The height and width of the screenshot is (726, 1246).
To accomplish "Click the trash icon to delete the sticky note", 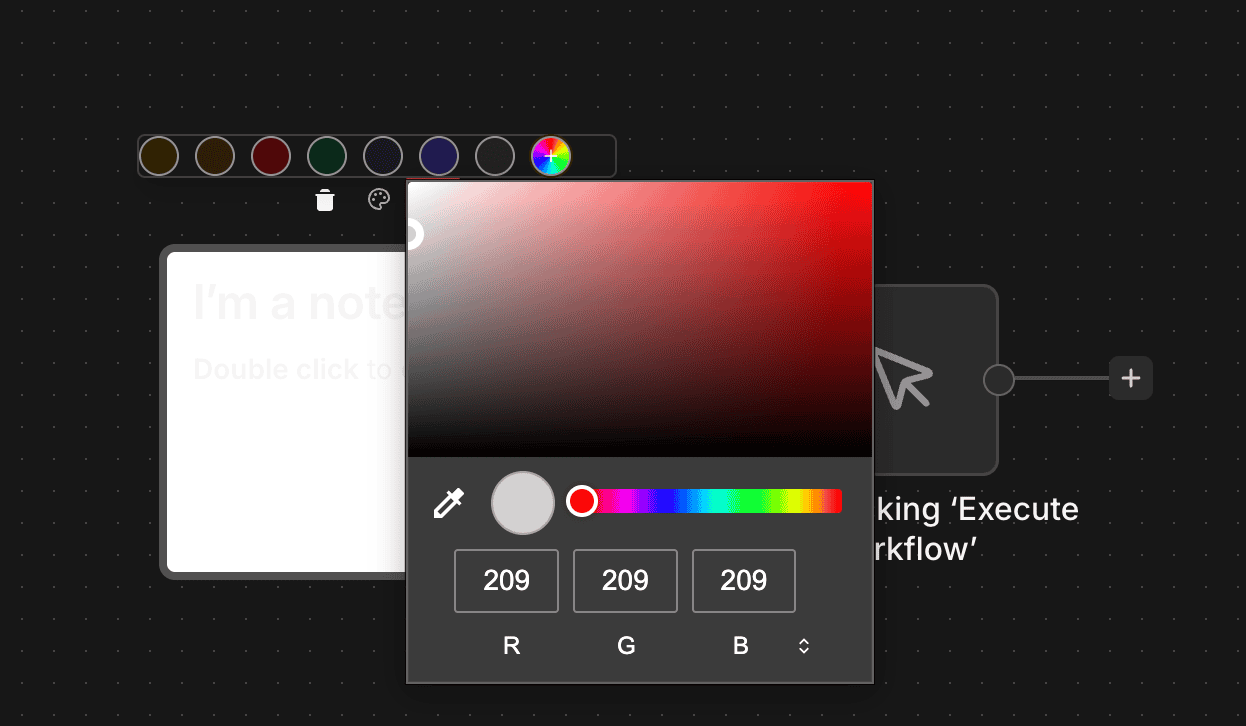I will [324, 200].
